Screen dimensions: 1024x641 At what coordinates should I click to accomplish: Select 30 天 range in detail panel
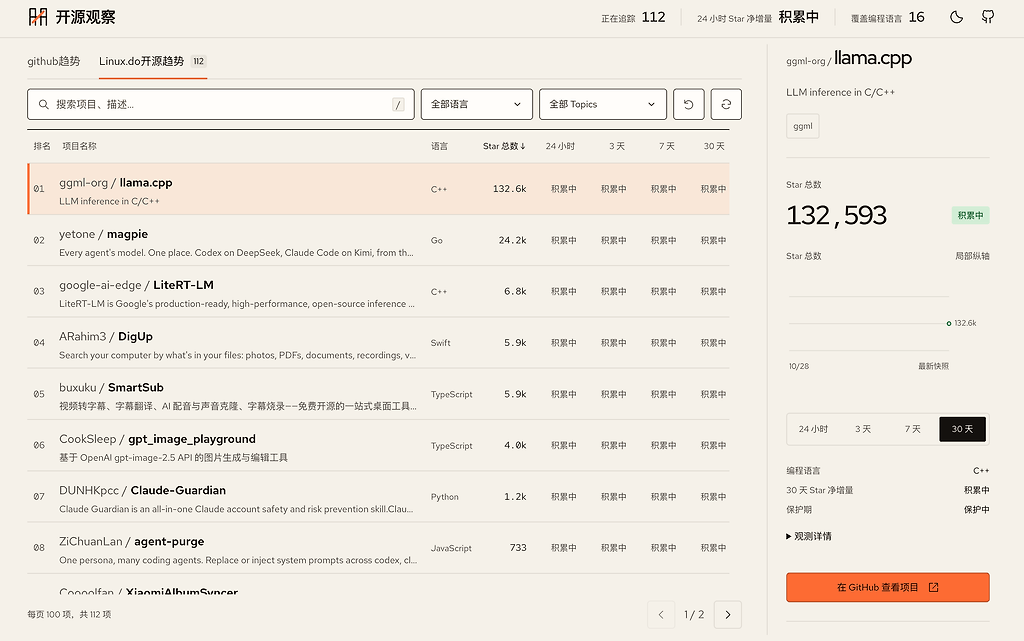962,429
